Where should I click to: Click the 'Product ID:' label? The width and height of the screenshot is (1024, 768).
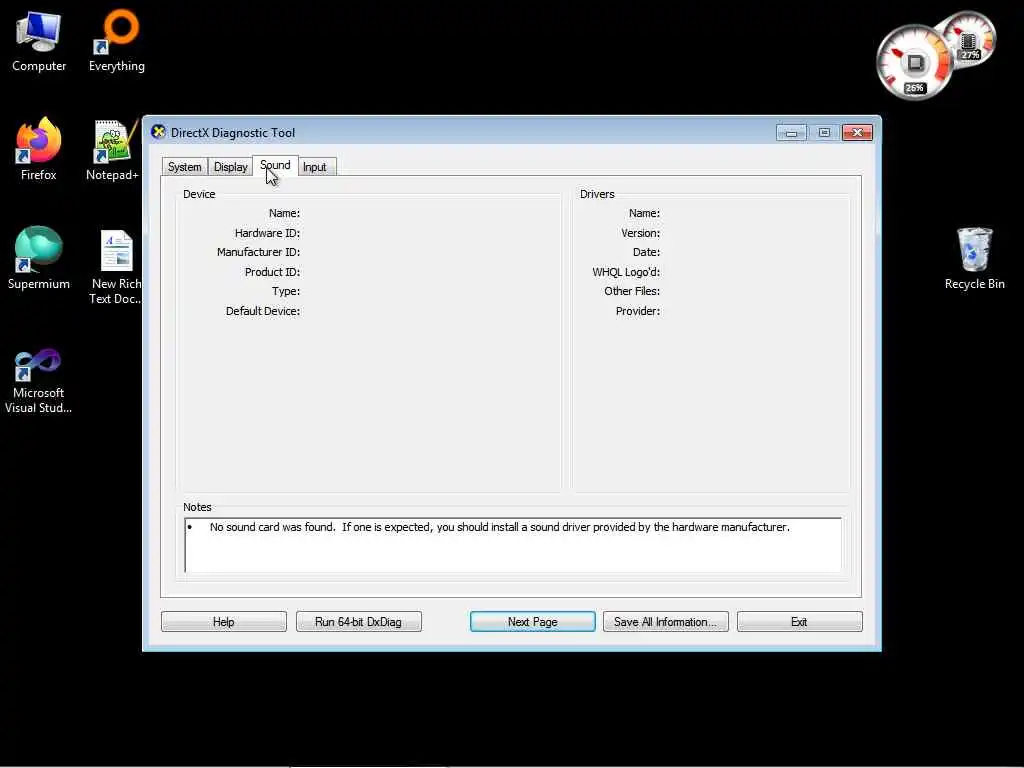[272, 272]
